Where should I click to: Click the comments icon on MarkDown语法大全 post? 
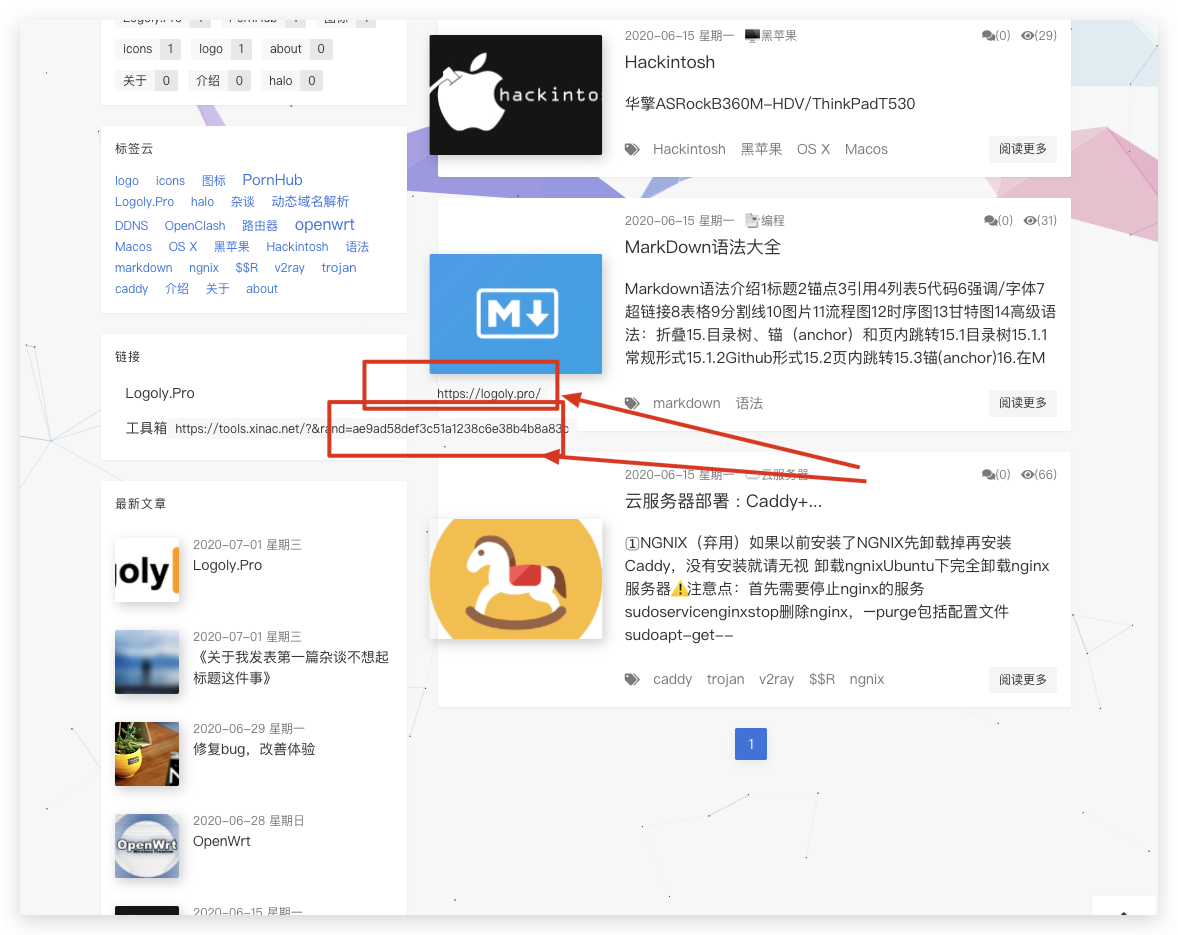coord(990,220)
